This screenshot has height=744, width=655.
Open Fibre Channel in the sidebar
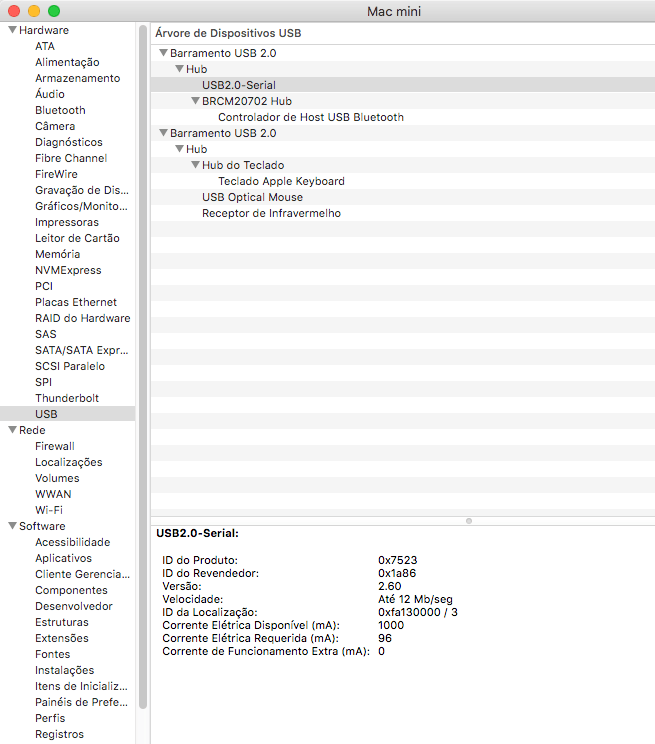71,158
